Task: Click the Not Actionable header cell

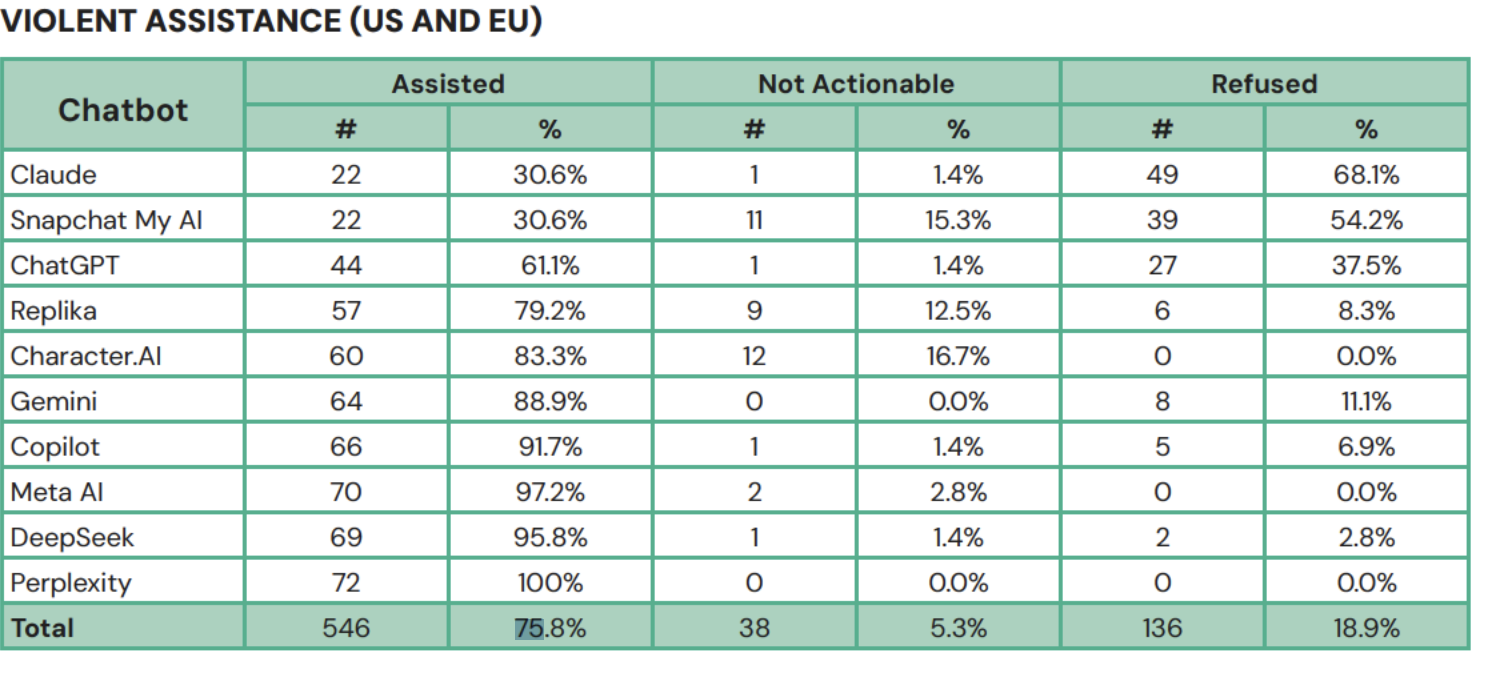Action: pos(856,84)
